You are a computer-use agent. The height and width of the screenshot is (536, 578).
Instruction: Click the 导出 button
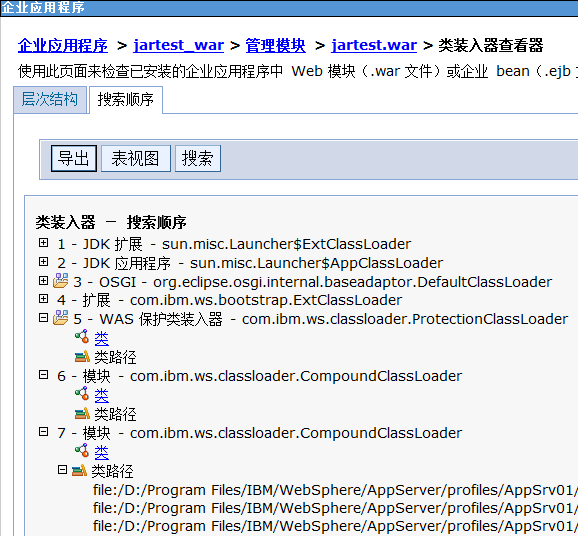(x=74, y=159)
